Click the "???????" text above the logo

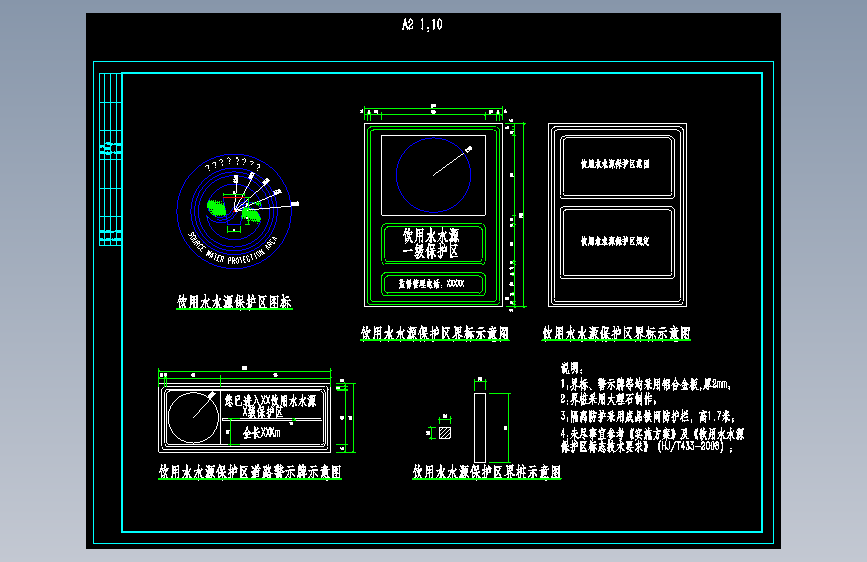click(233, 163)
